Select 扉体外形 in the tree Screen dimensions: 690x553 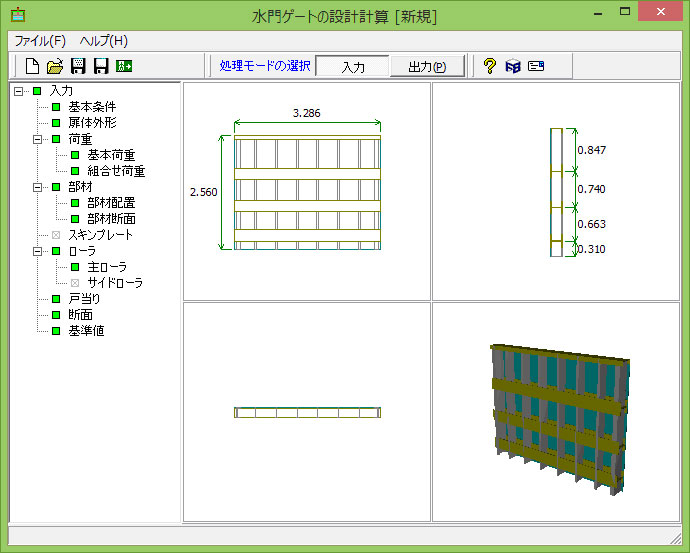tap(92, 123)
